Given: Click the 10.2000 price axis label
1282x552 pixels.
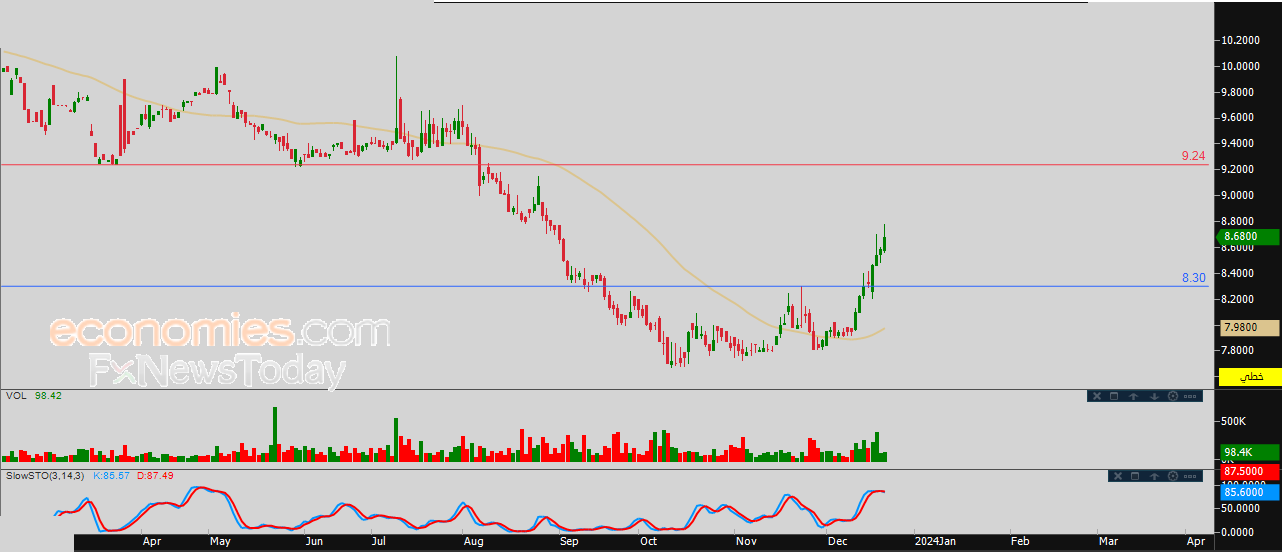Looking at the screenshot, I should 1239,41.
